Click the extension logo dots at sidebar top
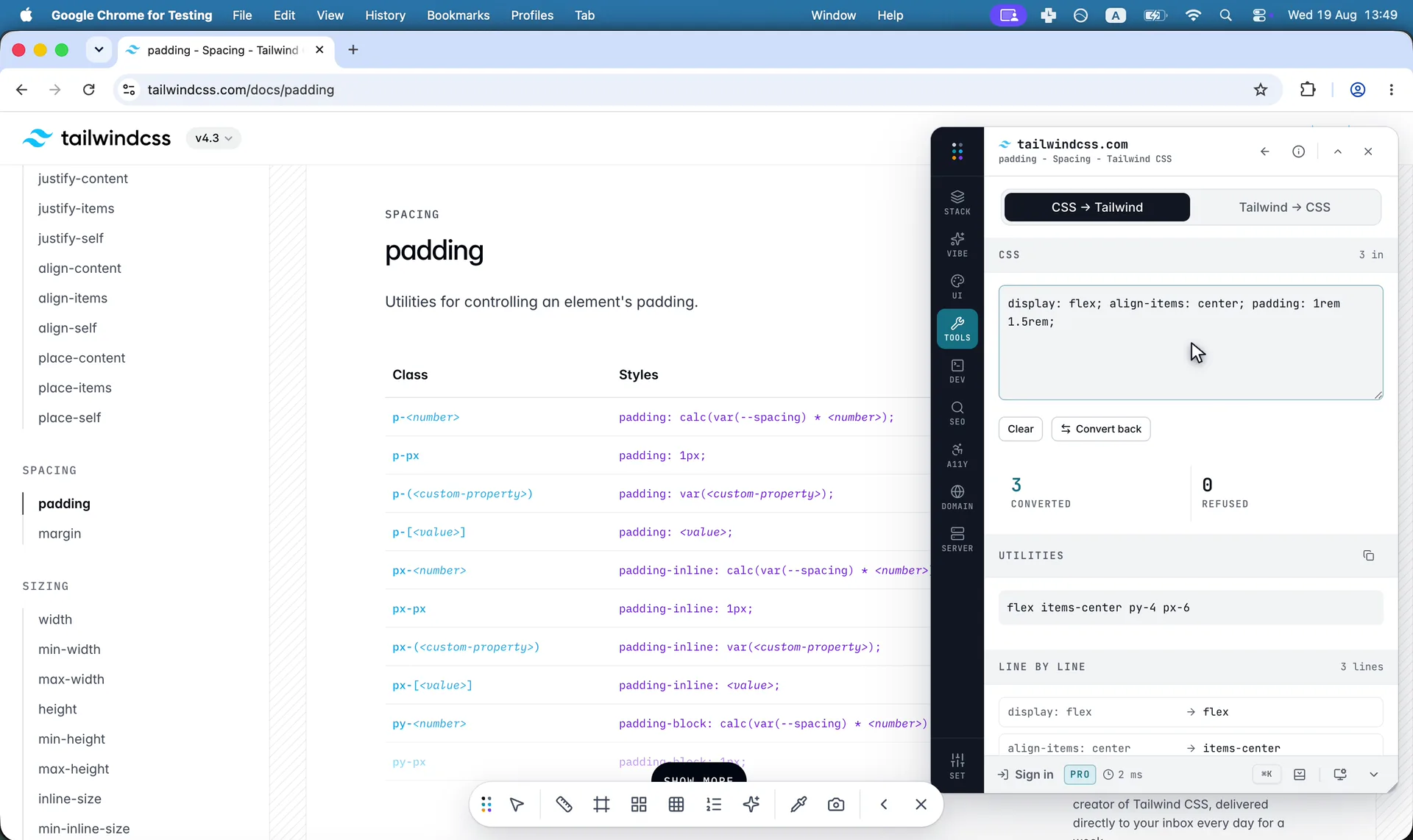 957,152
